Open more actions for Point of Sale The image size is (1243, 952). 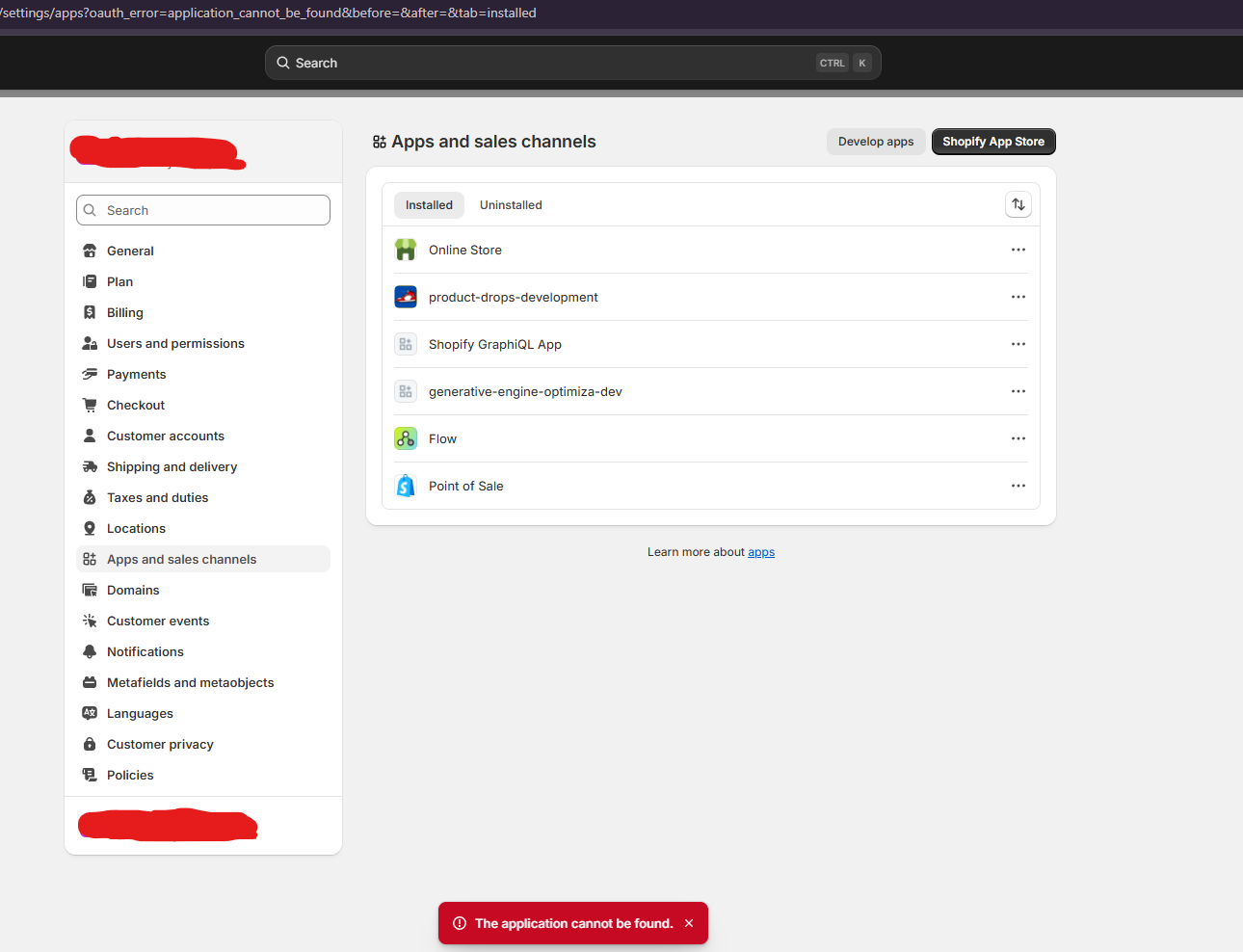point(1018,486)
